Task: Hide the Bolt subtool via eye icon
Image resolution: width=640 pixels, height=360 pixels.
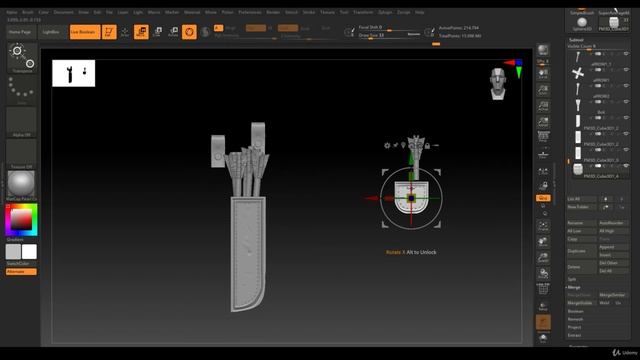Action: pyautogui.click(x=626, y=102)
